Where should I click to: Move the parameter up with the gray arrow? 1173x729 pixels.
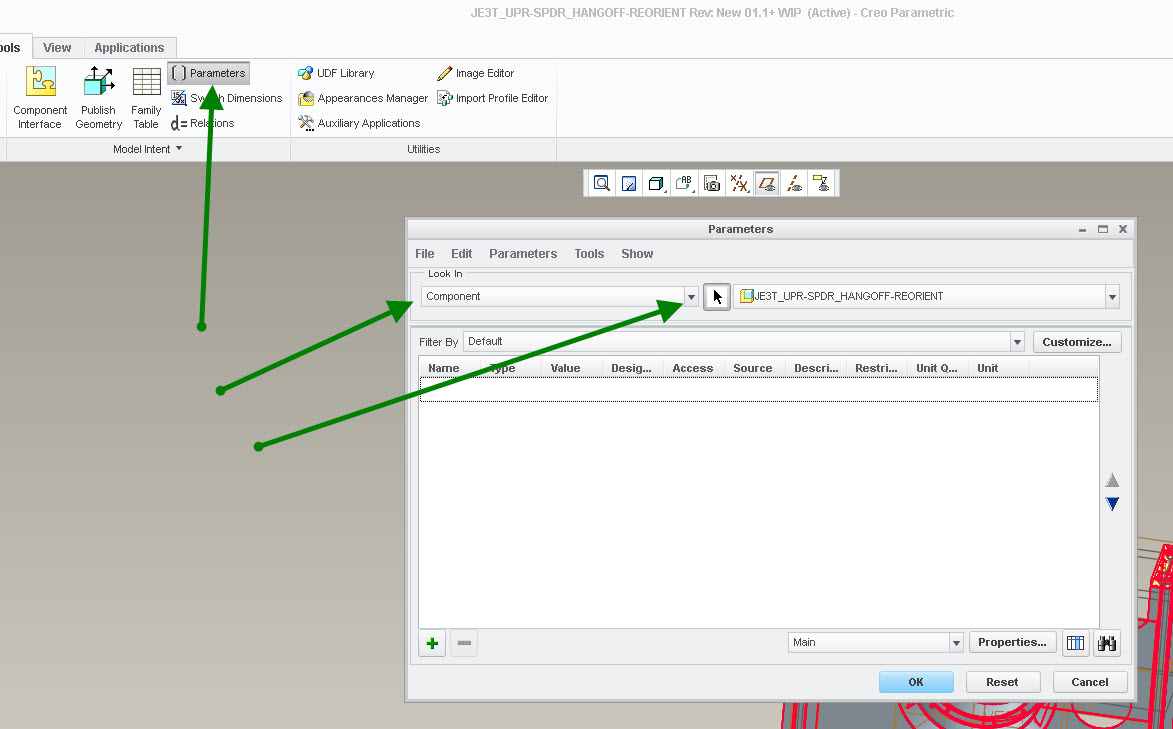tap(1112, 481)
